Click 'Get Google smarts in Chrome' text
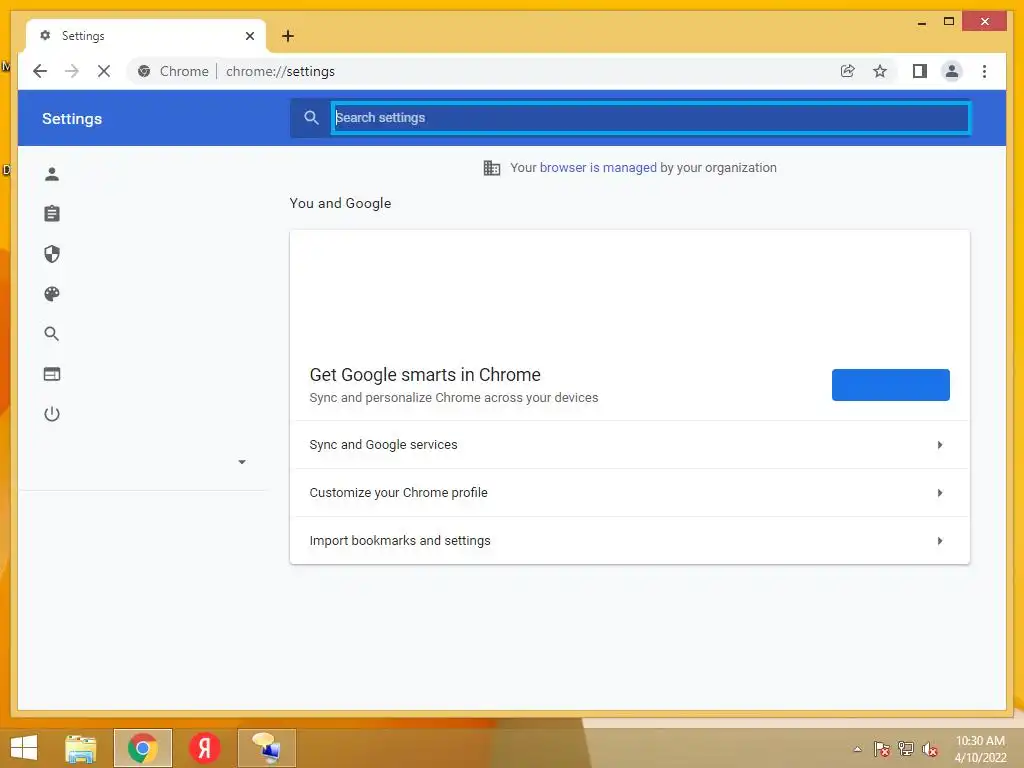The image size is (1024, 768). tap(425, 375)
